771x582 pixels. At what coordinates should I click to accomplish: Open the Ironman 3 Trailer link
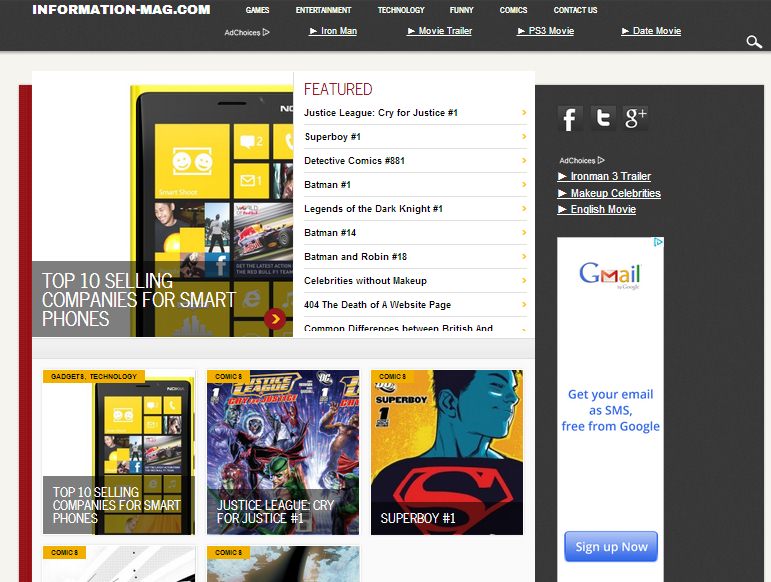click(604, 176)
